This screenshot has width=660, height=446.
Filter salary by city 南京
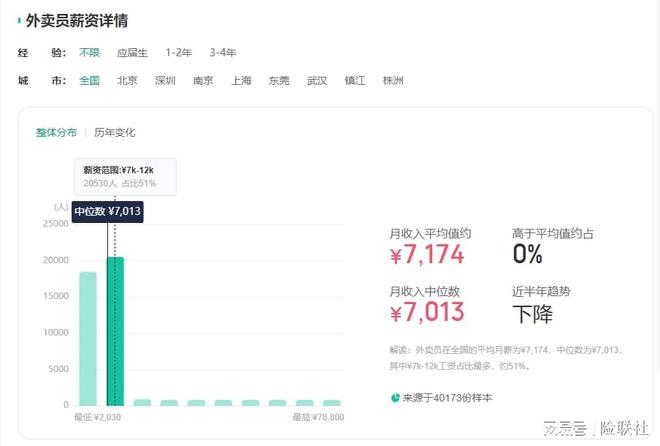click(203, 80)
